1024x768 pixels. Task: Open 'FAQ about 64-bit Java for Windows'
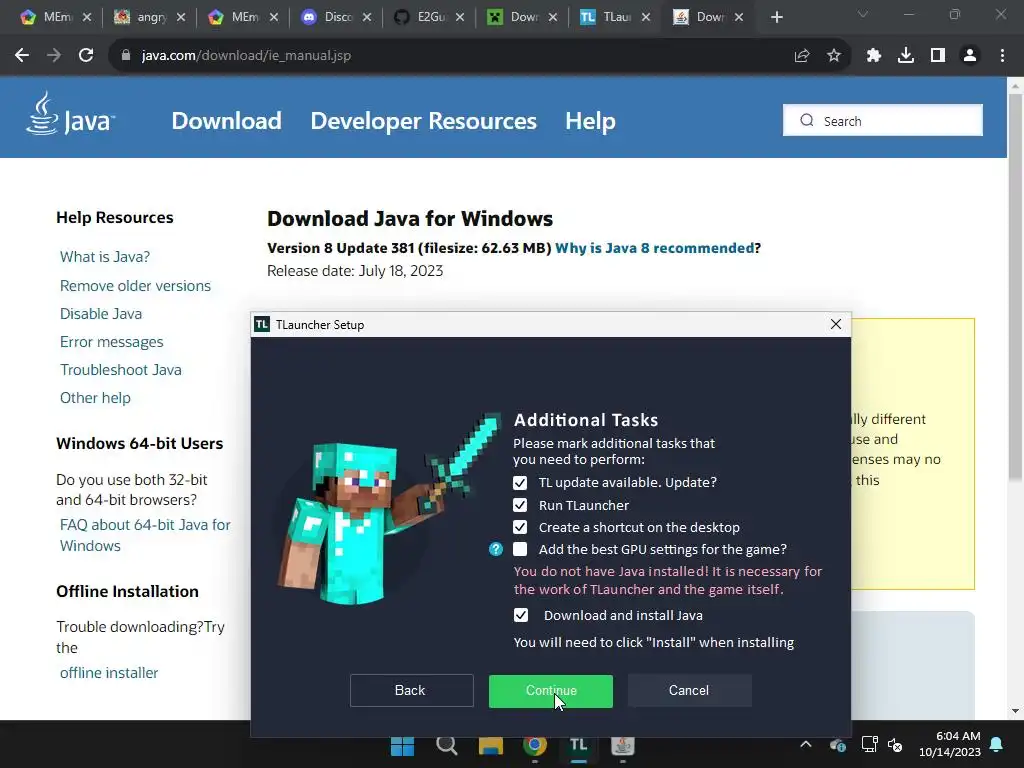pos(145,536)
